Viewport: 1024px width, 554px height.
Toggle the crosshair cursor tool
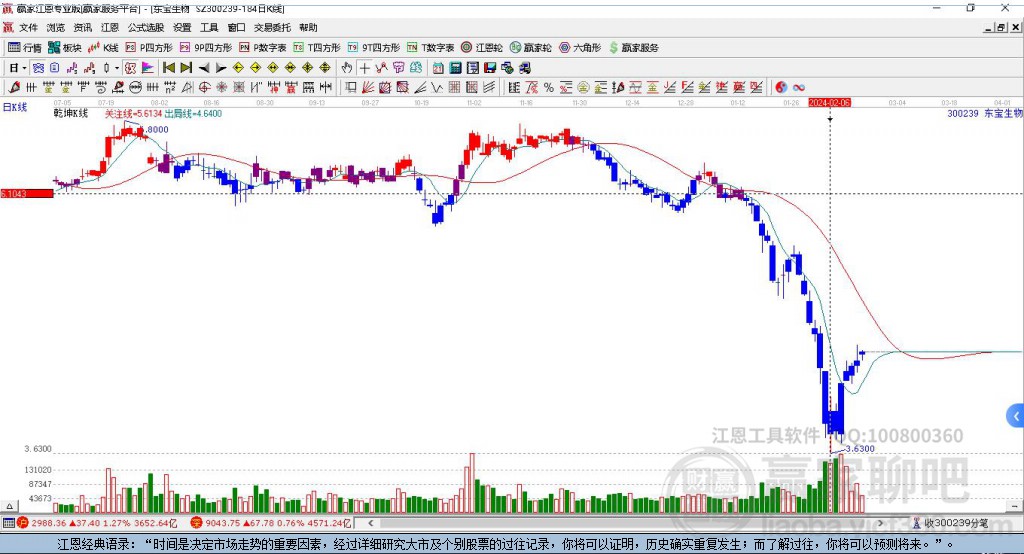click(x=364, y=68)
